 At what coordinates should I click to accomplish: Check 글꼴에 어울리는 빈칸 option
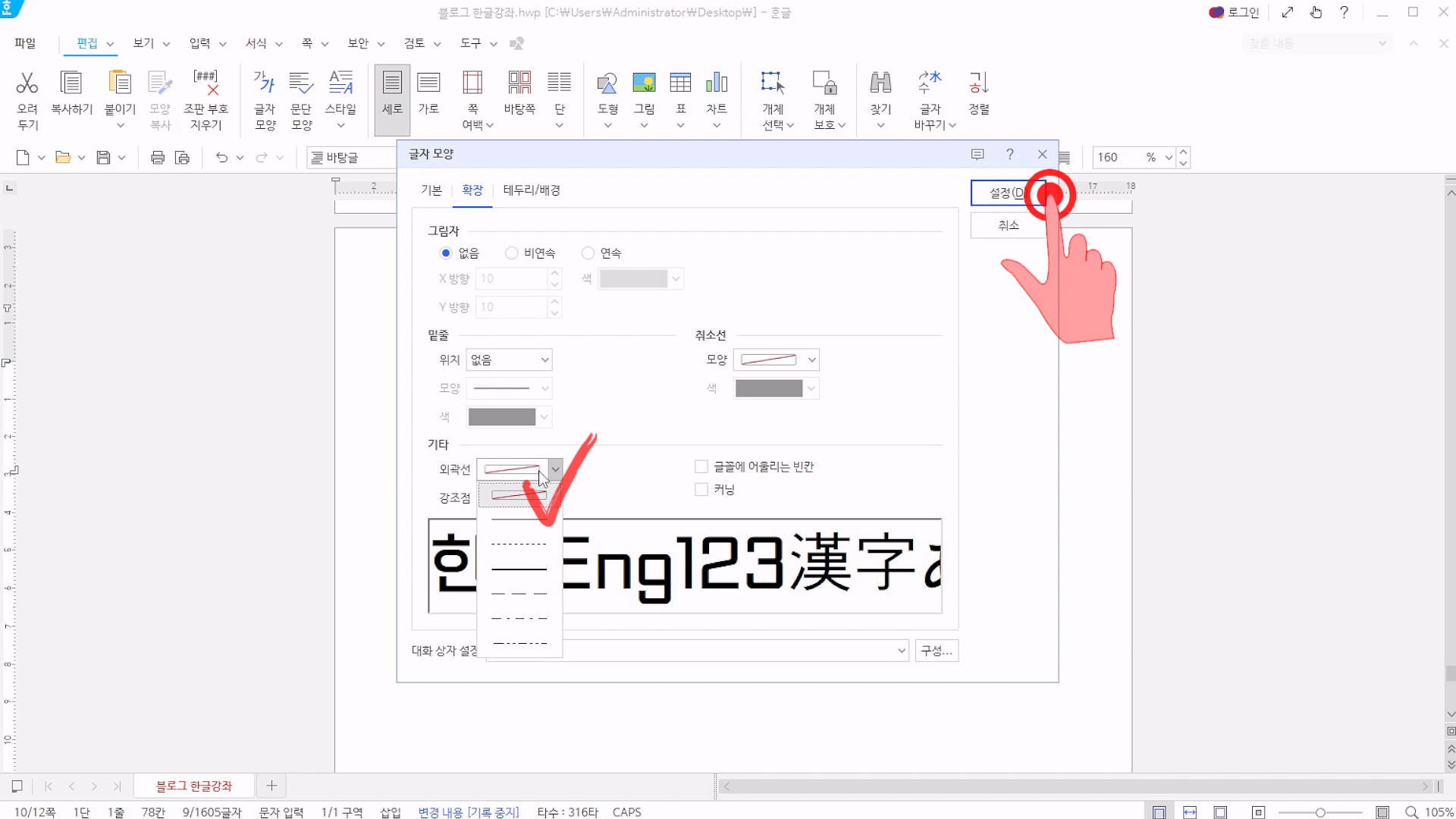click(x=701, y=467)
